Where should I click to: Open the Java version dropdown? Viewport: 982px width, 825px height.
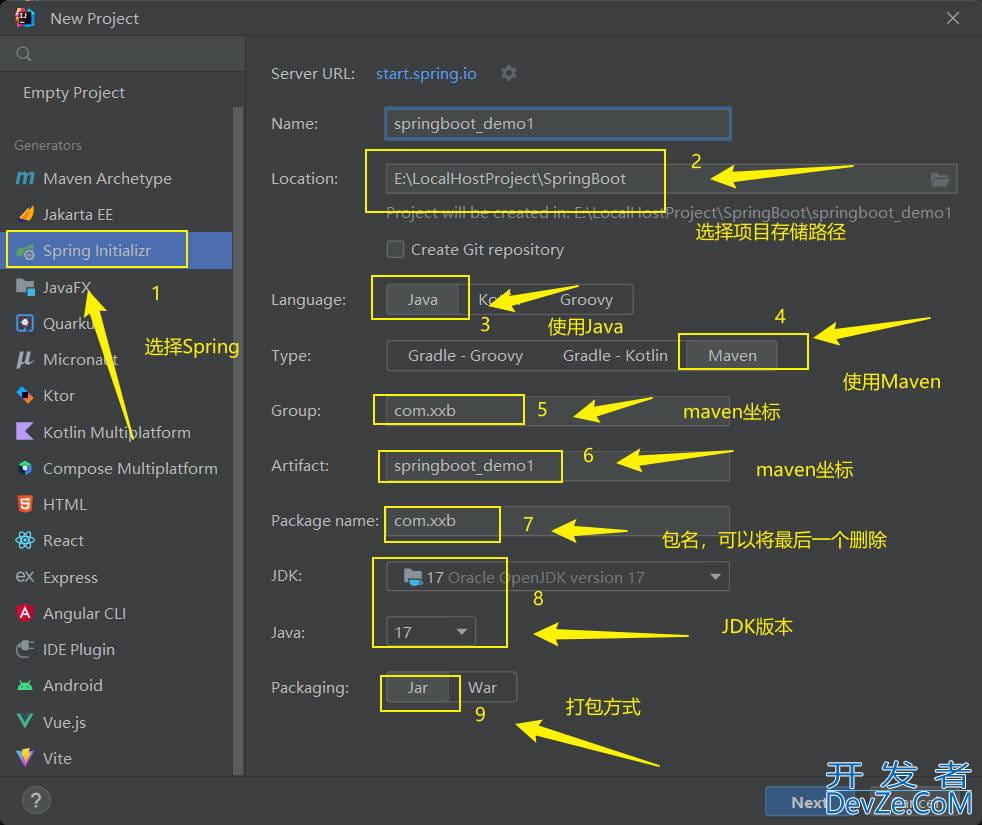[431, 632]
